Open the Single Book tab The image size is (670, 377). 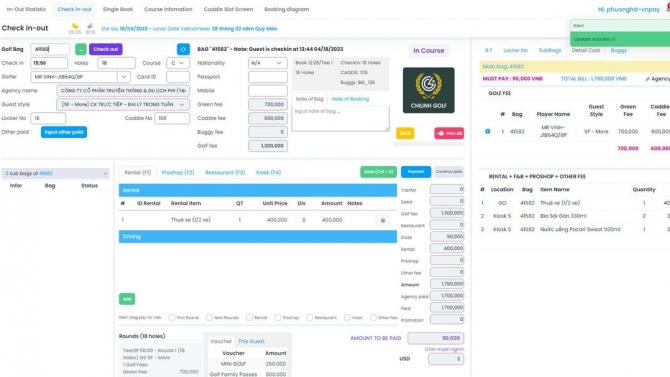118,9
